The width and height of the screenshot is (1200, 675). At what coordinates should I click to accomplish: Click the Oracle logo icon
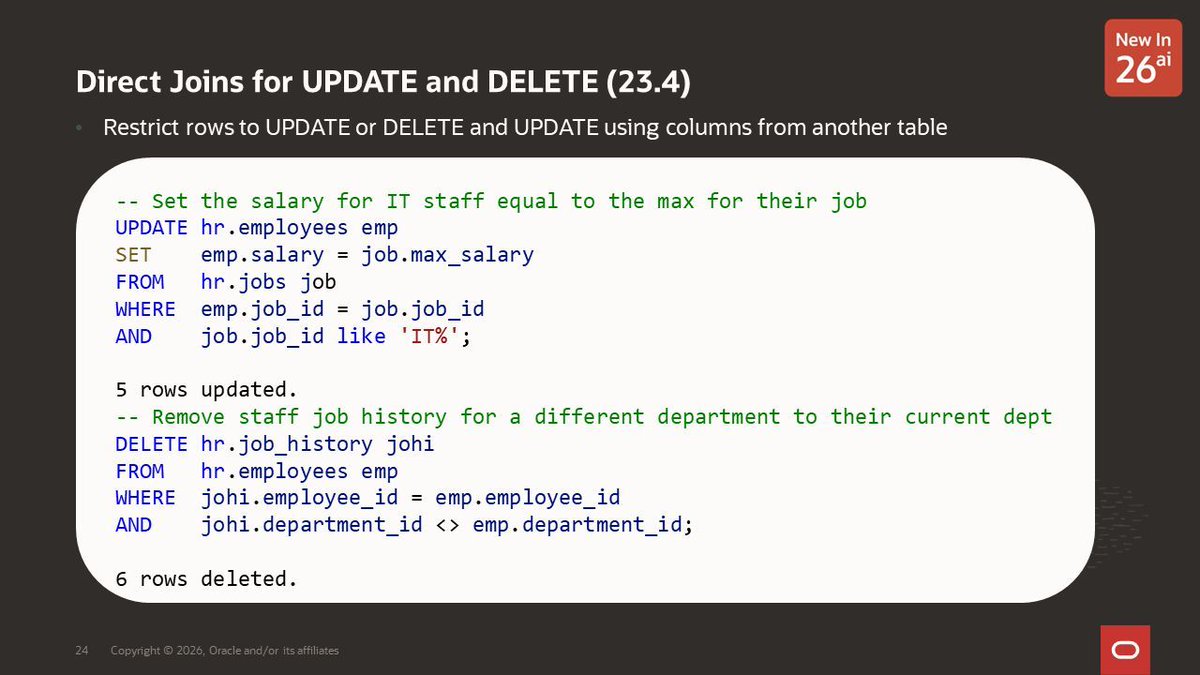coord(1125,650)
